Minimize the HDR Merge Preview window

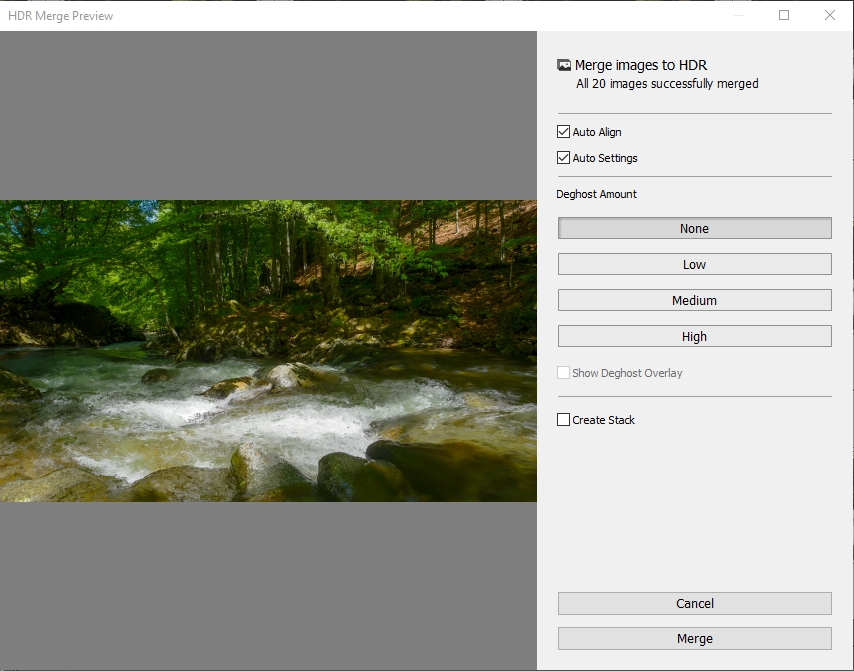click(739, 15)
